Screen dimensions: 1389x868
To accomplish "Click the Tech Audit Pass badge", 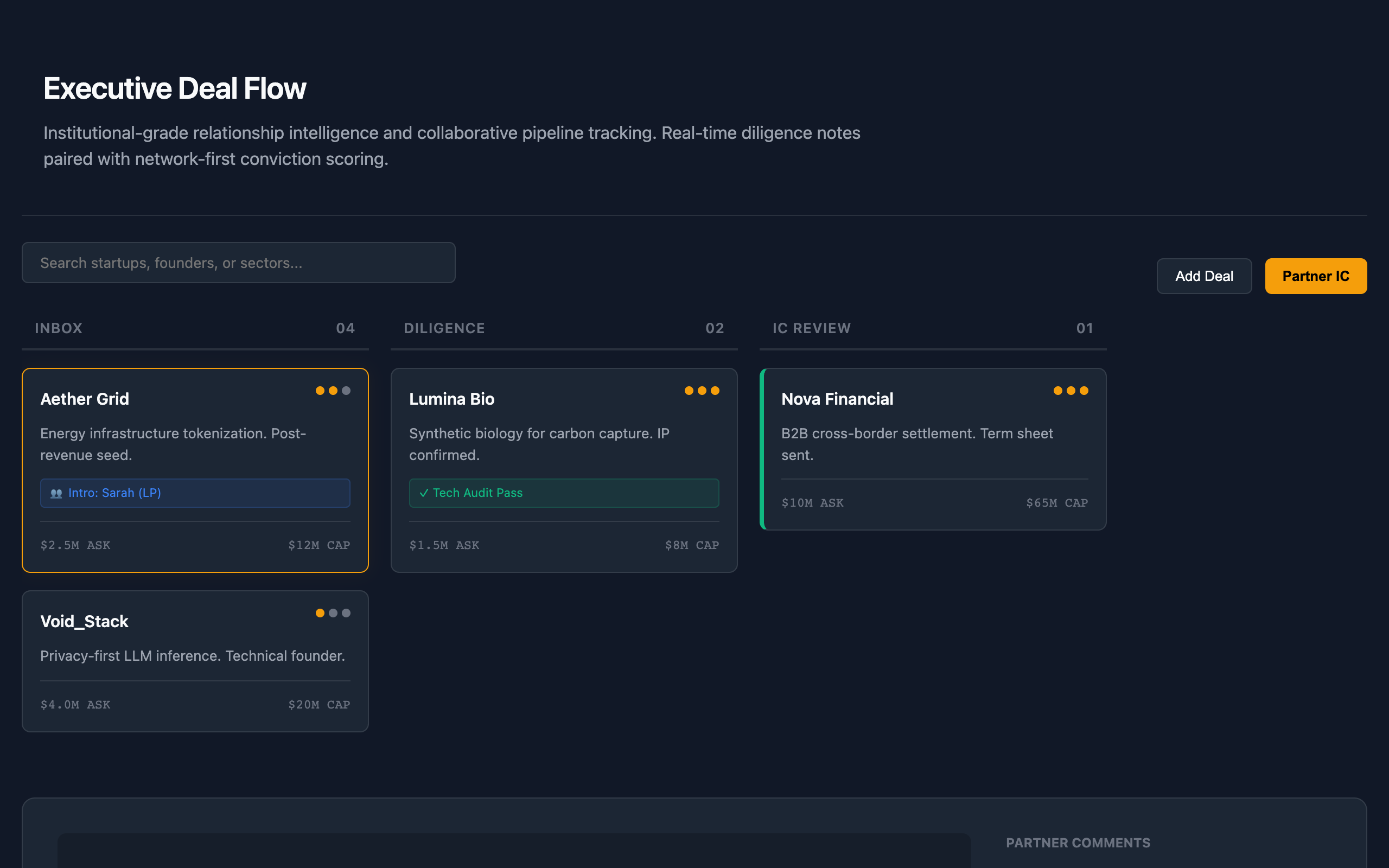I will (x=564, y=493).
